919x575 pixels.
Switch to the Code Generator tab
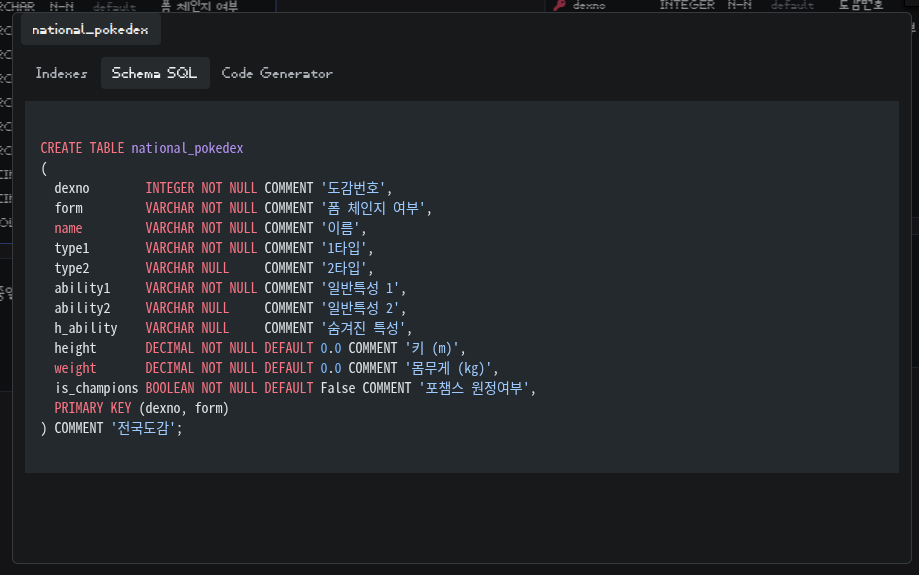[277, 73]
